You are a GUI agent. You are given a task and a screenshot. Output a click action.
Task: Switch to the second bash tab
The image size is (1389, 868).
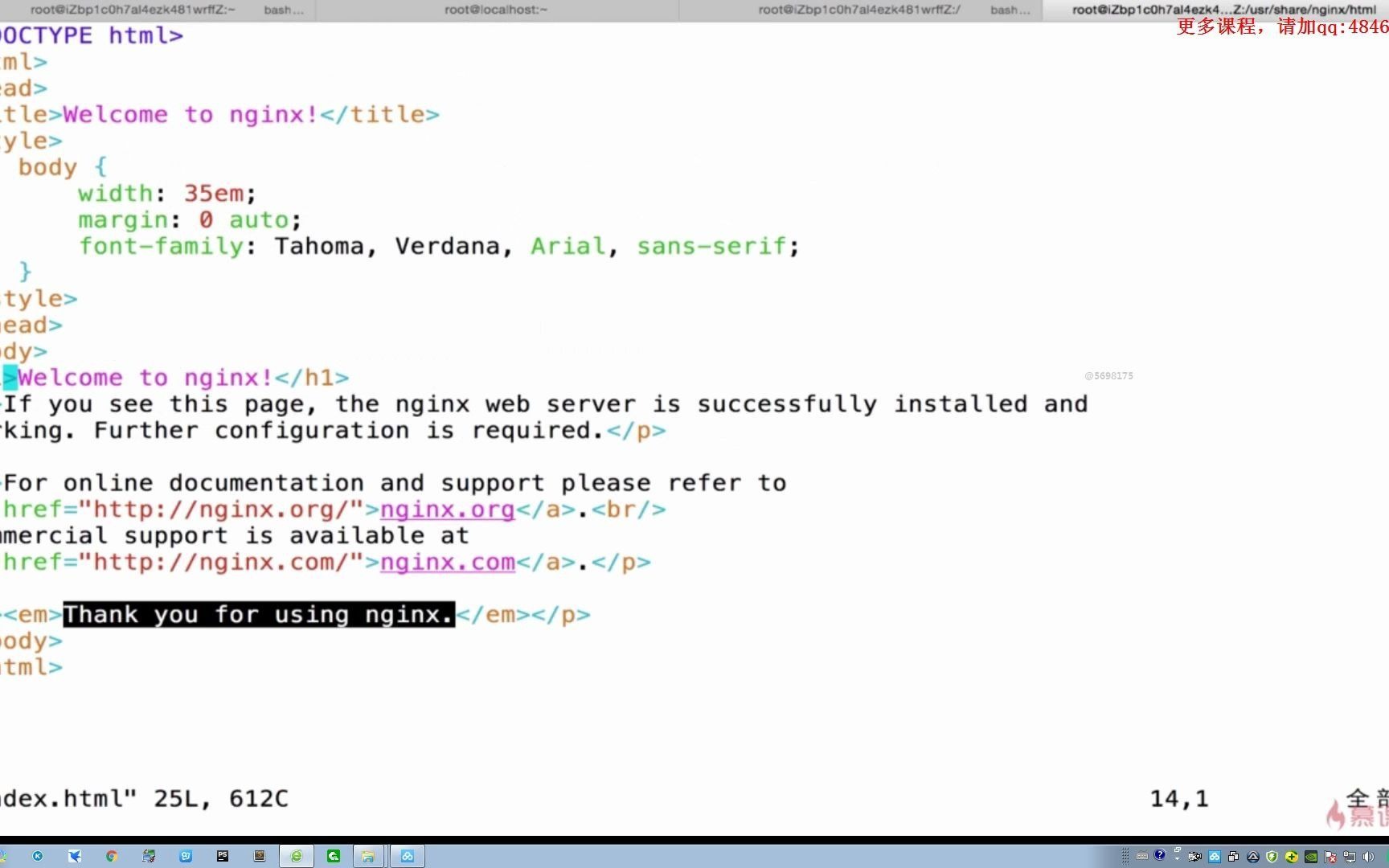[1010, 10]
